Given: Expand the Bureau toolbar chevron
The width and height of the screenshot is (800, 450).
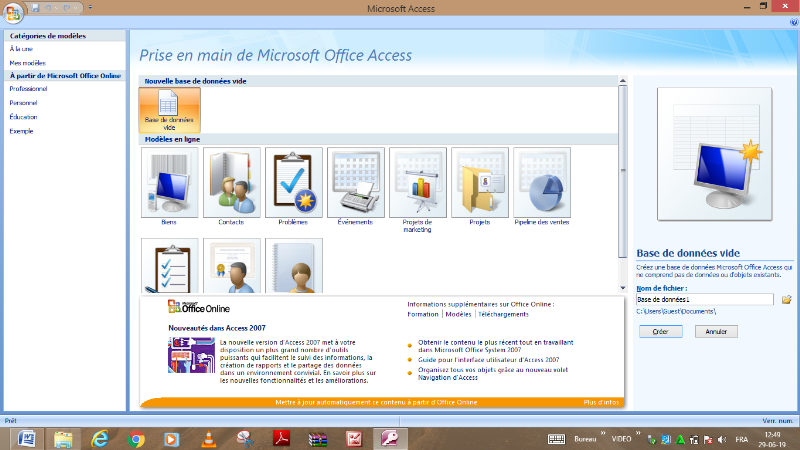Looking at the screenshot, I should click(603, 434).
